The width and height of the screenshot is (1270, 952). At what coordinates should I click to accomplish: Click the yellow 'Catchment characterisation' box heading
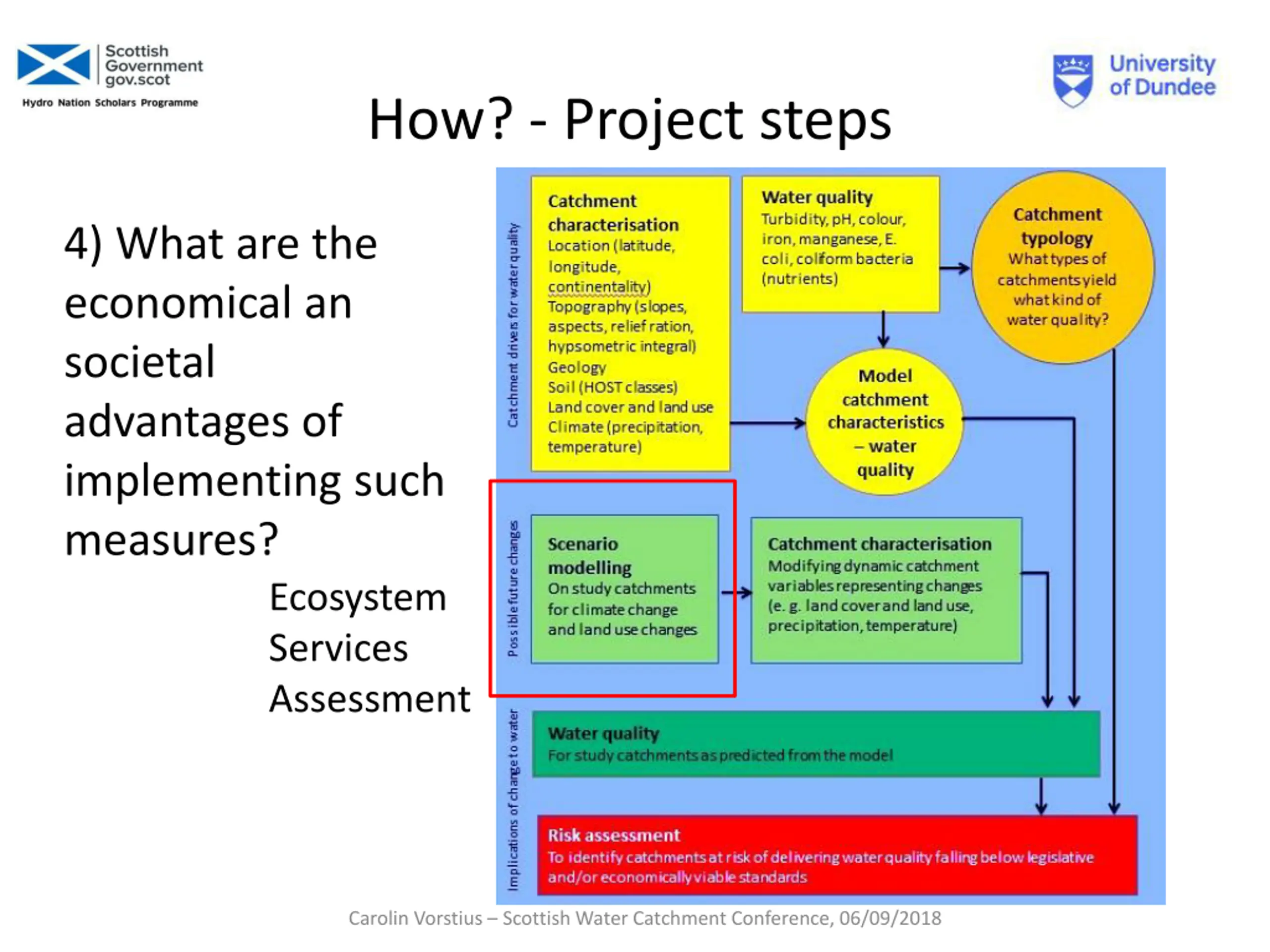pyautogui.click(x=613, y=213)
